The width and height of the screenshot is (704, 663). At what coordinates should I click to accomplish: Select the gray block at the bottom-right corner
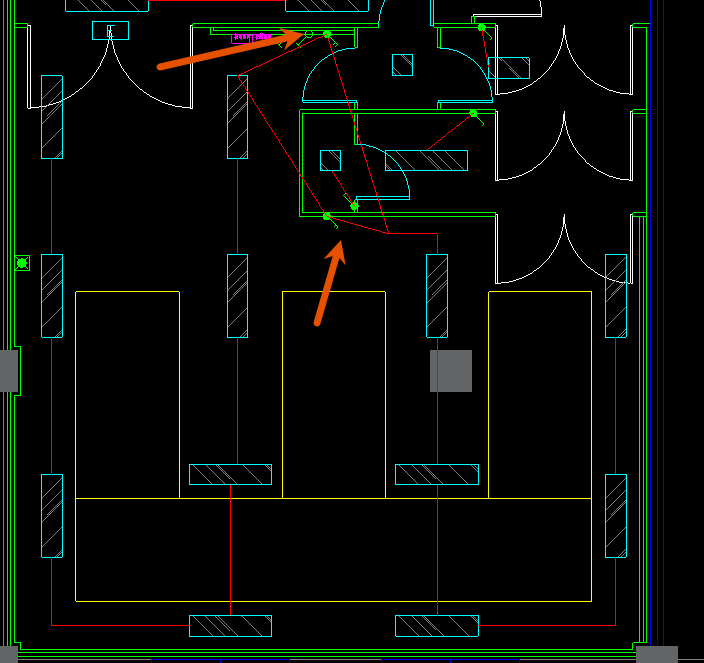coord(657,654)
